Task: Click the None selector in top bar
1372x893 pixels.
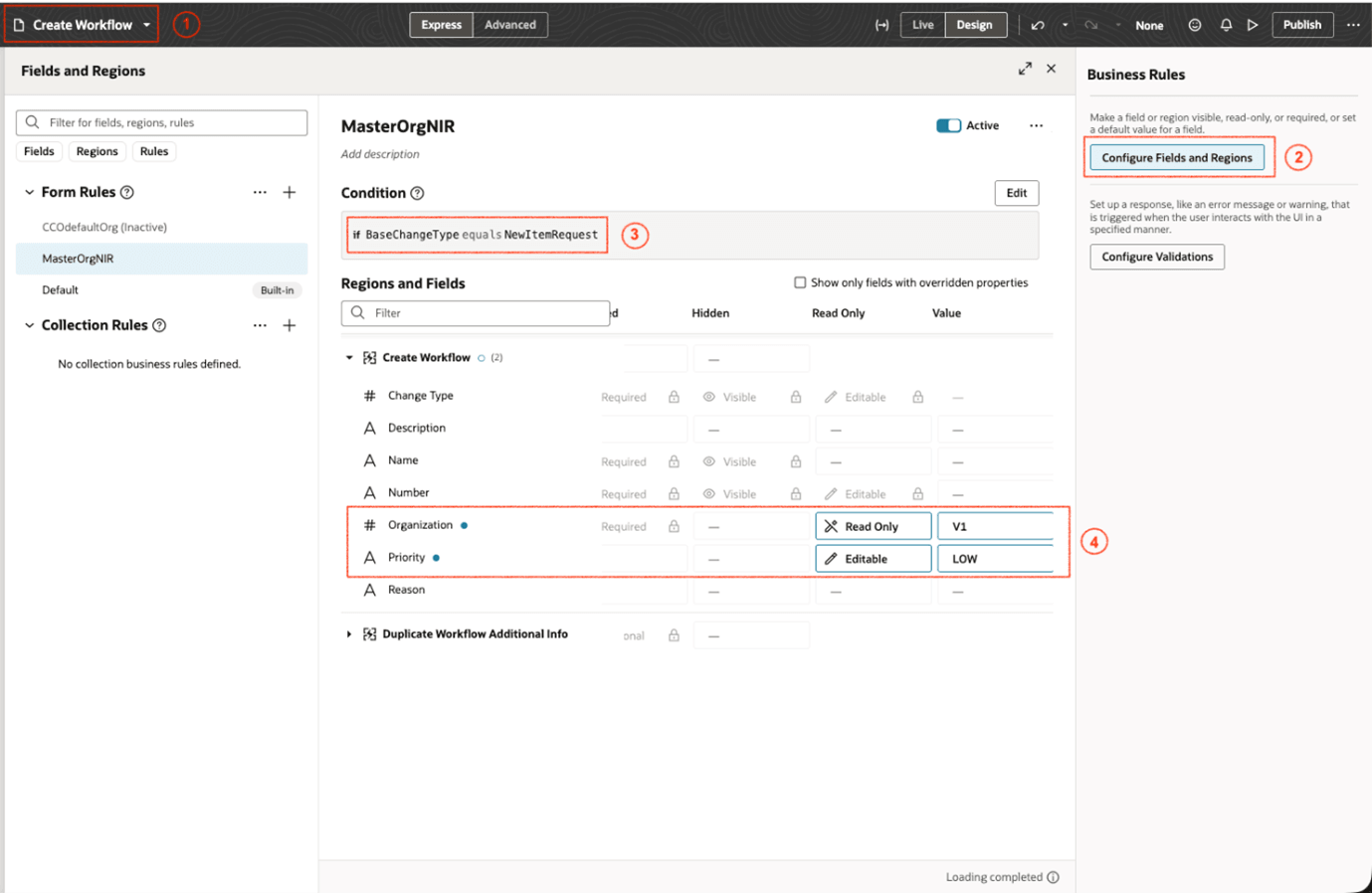Action: (x=1149, y=26)
